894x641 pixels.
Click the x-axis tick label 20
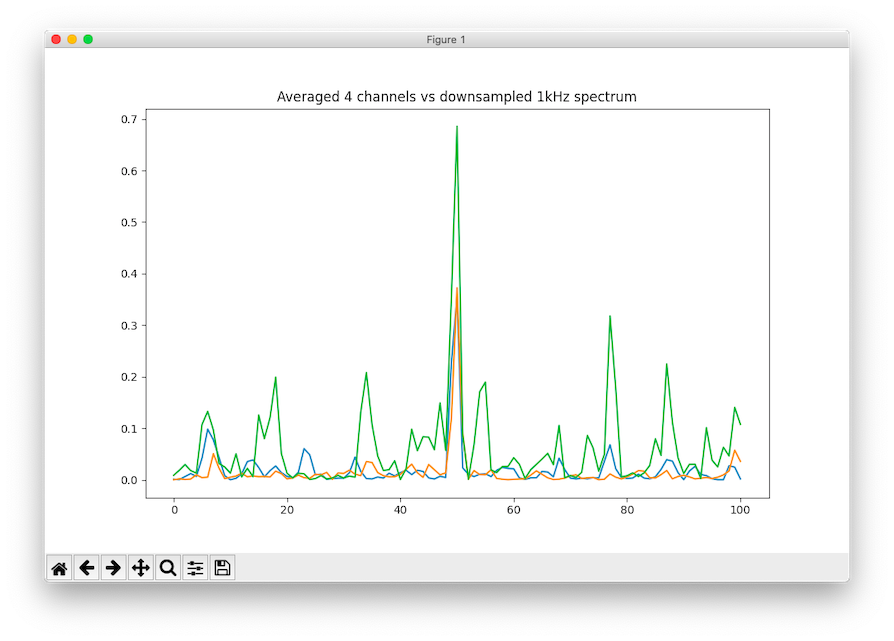coord(287,510)
